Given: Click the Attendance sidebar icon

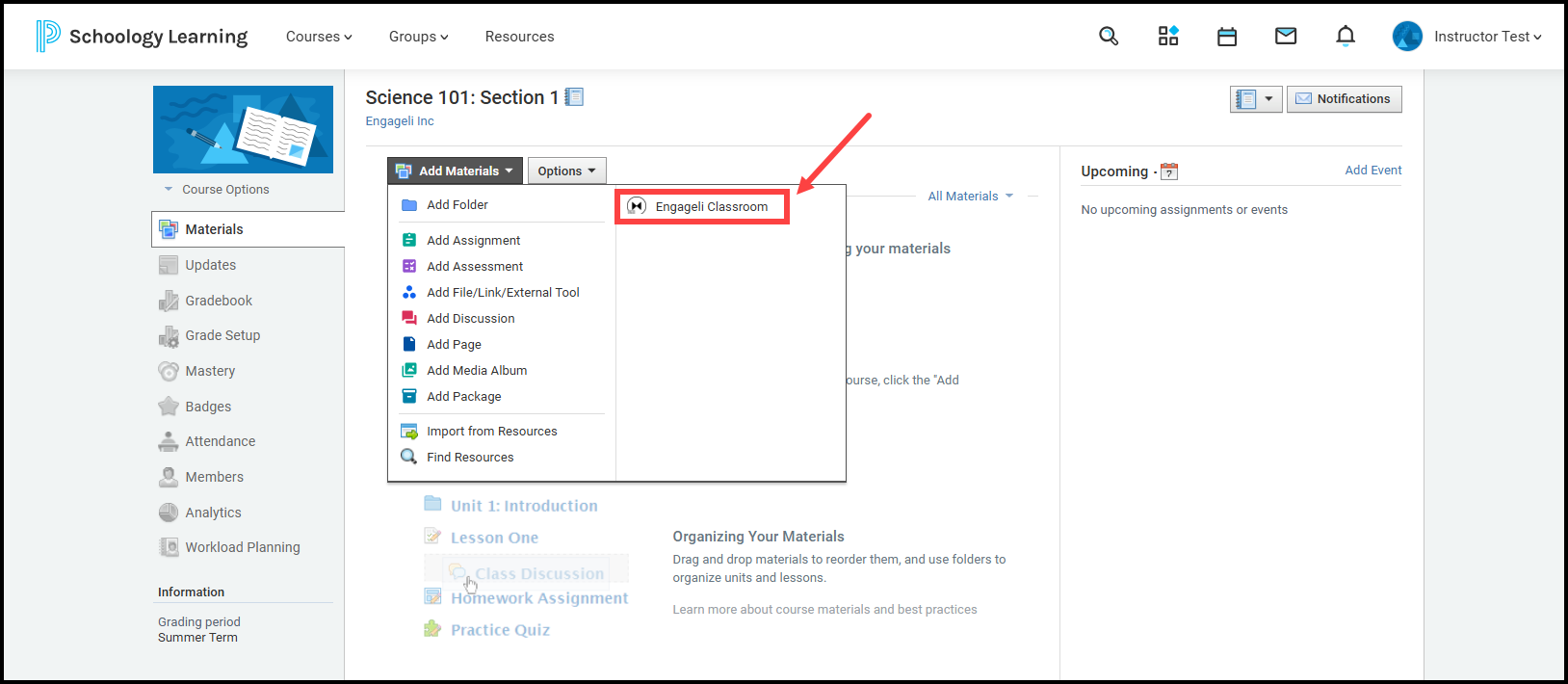Looking at the screenshot, I should click(169, 441).
